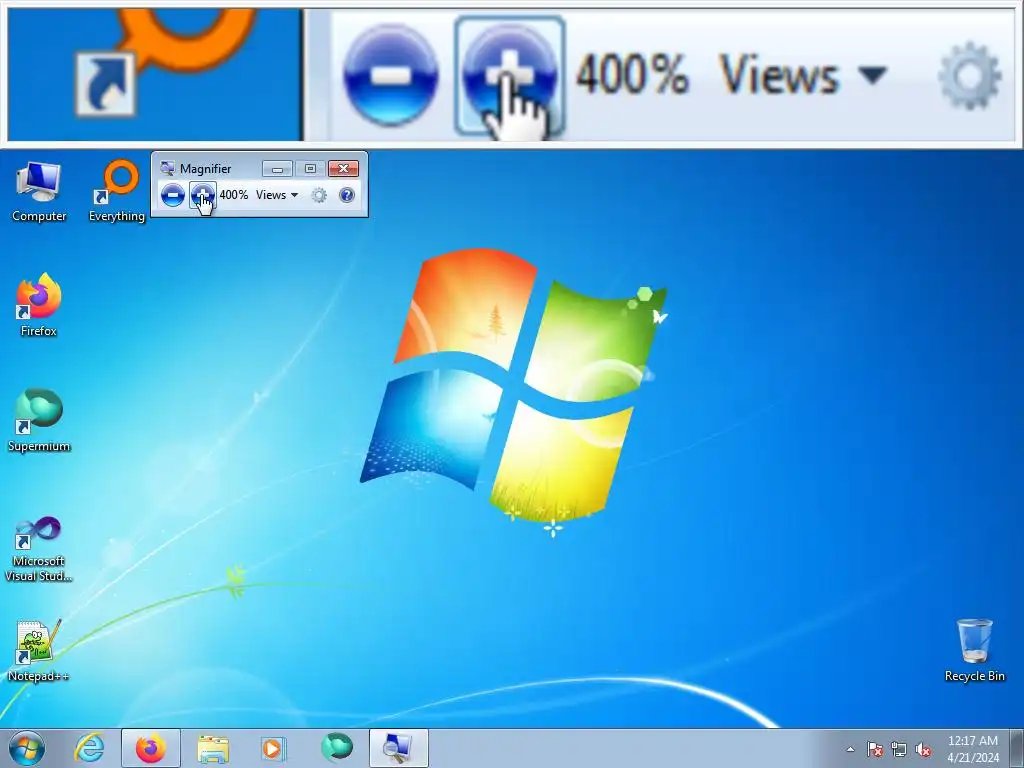The image size is (1024, 768).
Task: Launch Internet Explorer from the taskbar
Action: [x=89, y=748]
